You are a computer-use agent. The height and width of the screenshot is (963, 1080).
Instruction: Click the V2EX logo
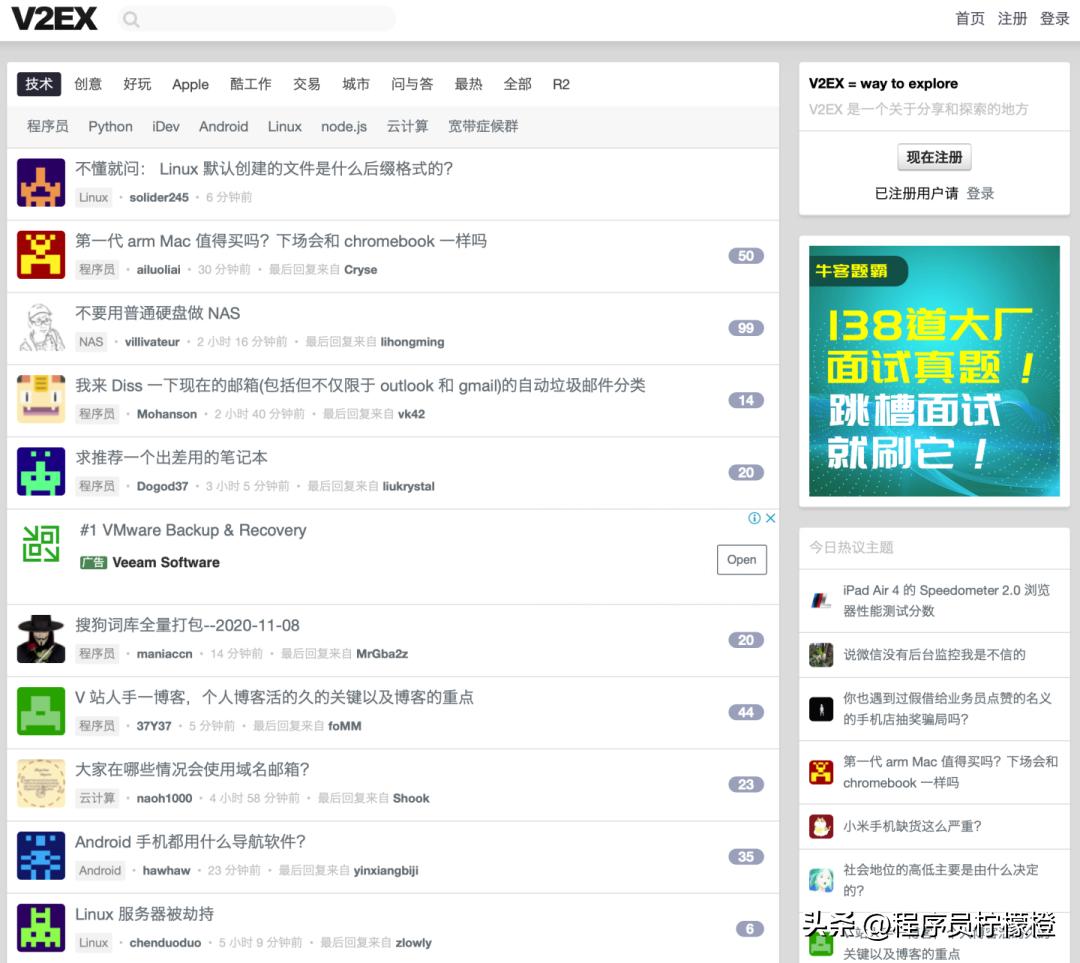(x=54, y=18)
